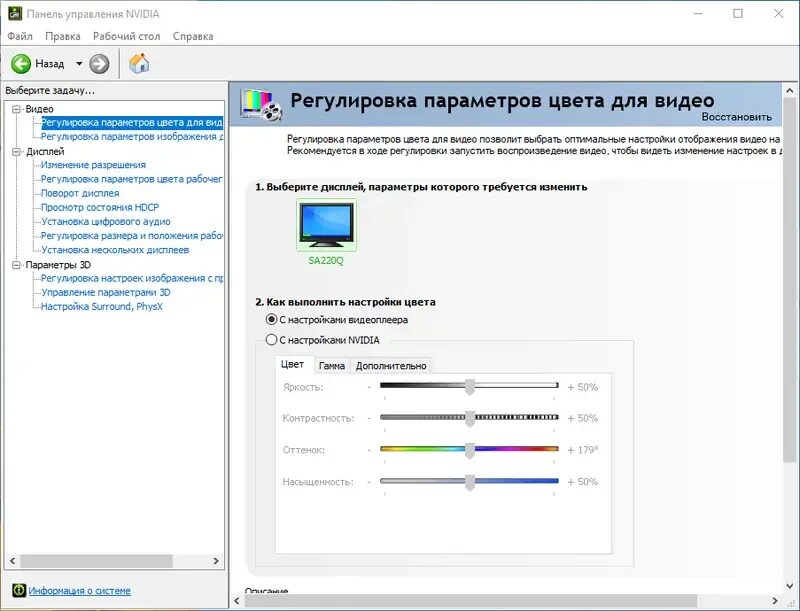
Task: Open 'Просмотр состояния HDCP' task
Action: (100, 208)
